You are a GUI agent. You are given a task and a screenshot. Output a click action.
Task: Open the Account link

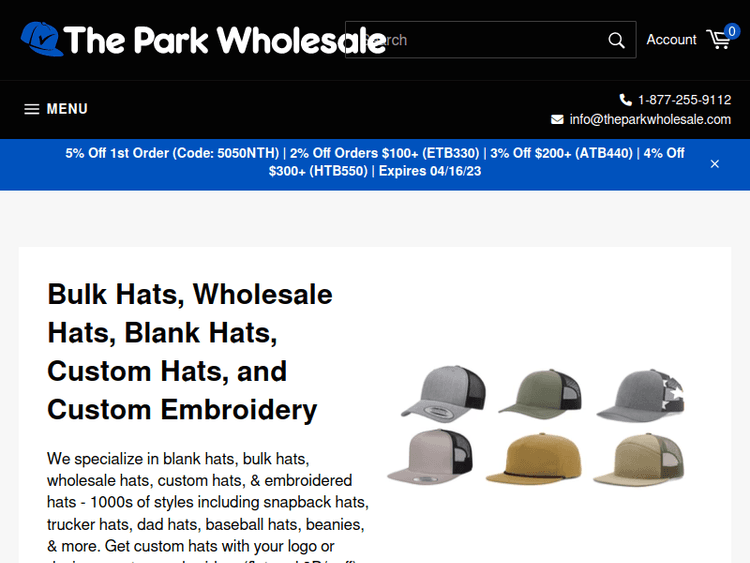(671, 40)
